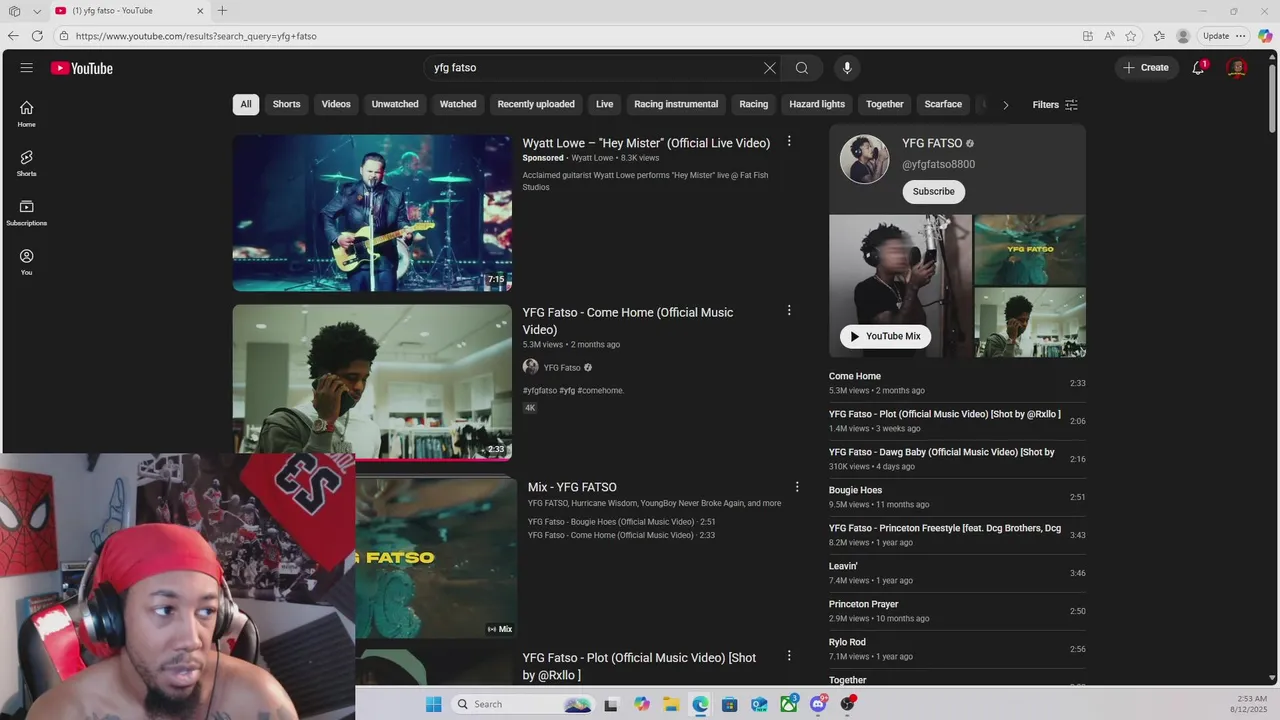Subscribe to YFG FATSO channel

(x=933, y=191)
